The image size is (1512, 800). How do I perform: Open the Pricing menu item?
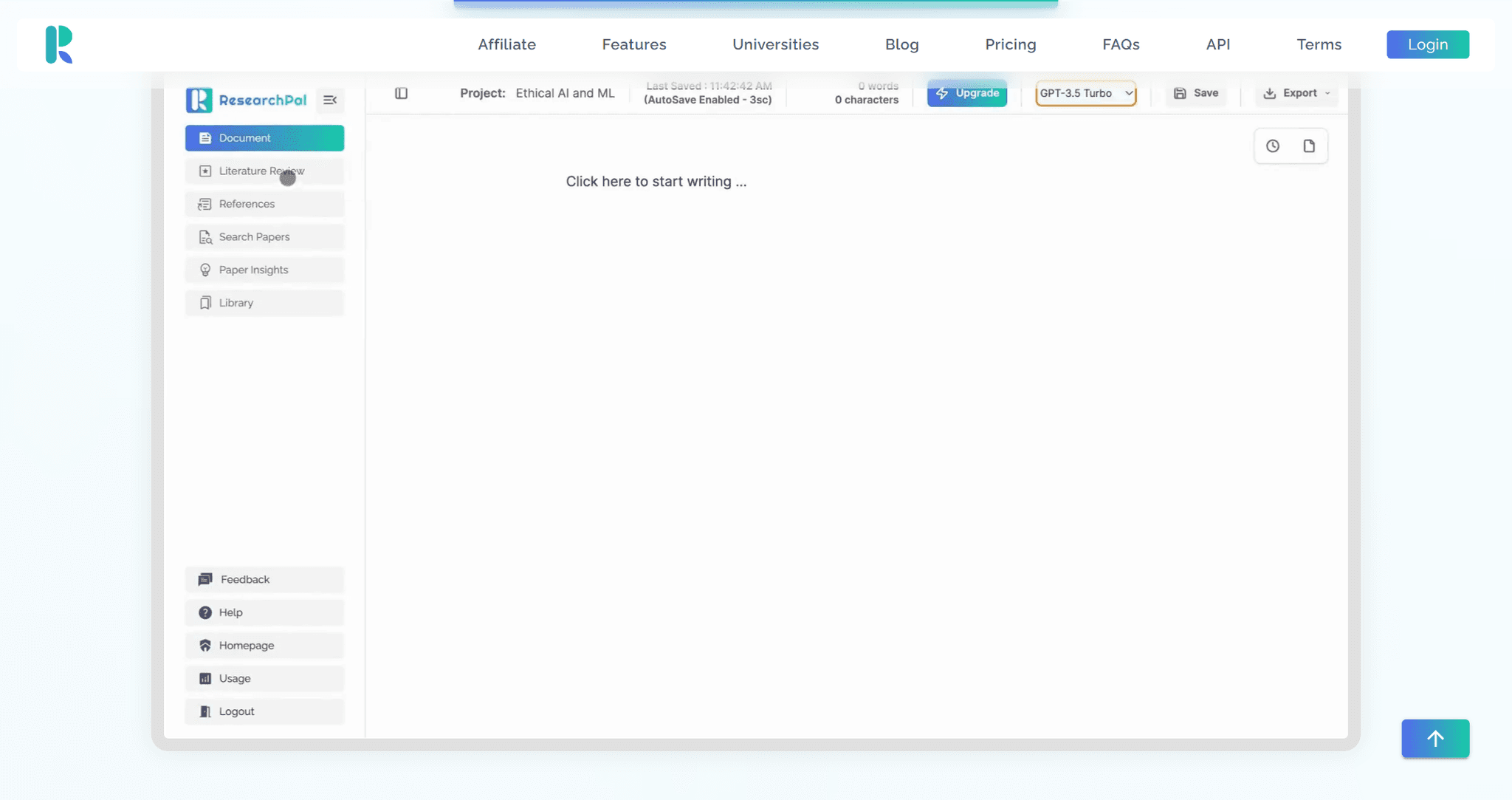click(1010, 44)
